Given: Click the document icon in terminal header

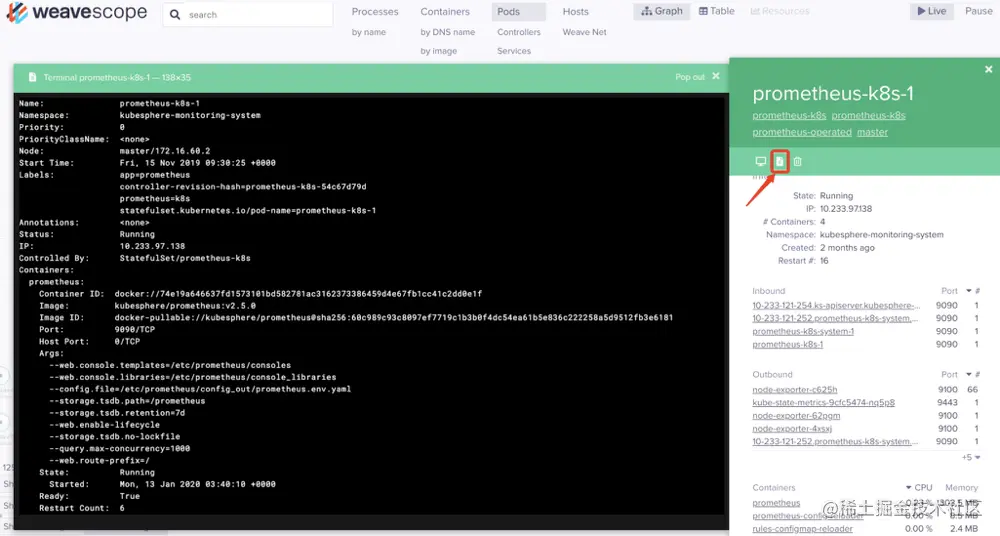Looking at the screenshot, I should (x=33, y=77).
